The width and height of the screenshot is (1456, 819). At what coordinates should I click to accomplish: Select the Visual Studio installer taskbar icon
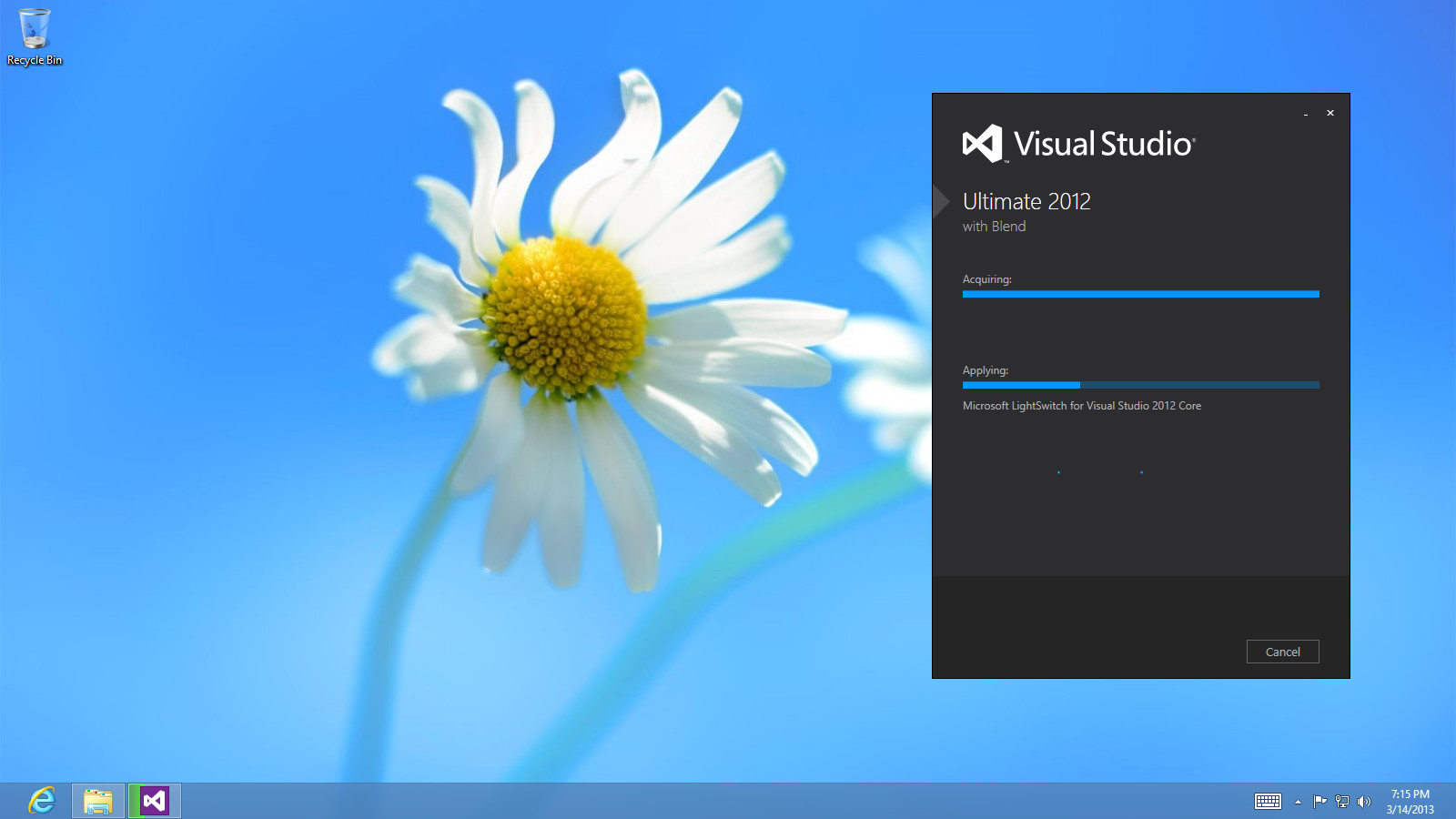pyautogui.click(x=155, y=801)
